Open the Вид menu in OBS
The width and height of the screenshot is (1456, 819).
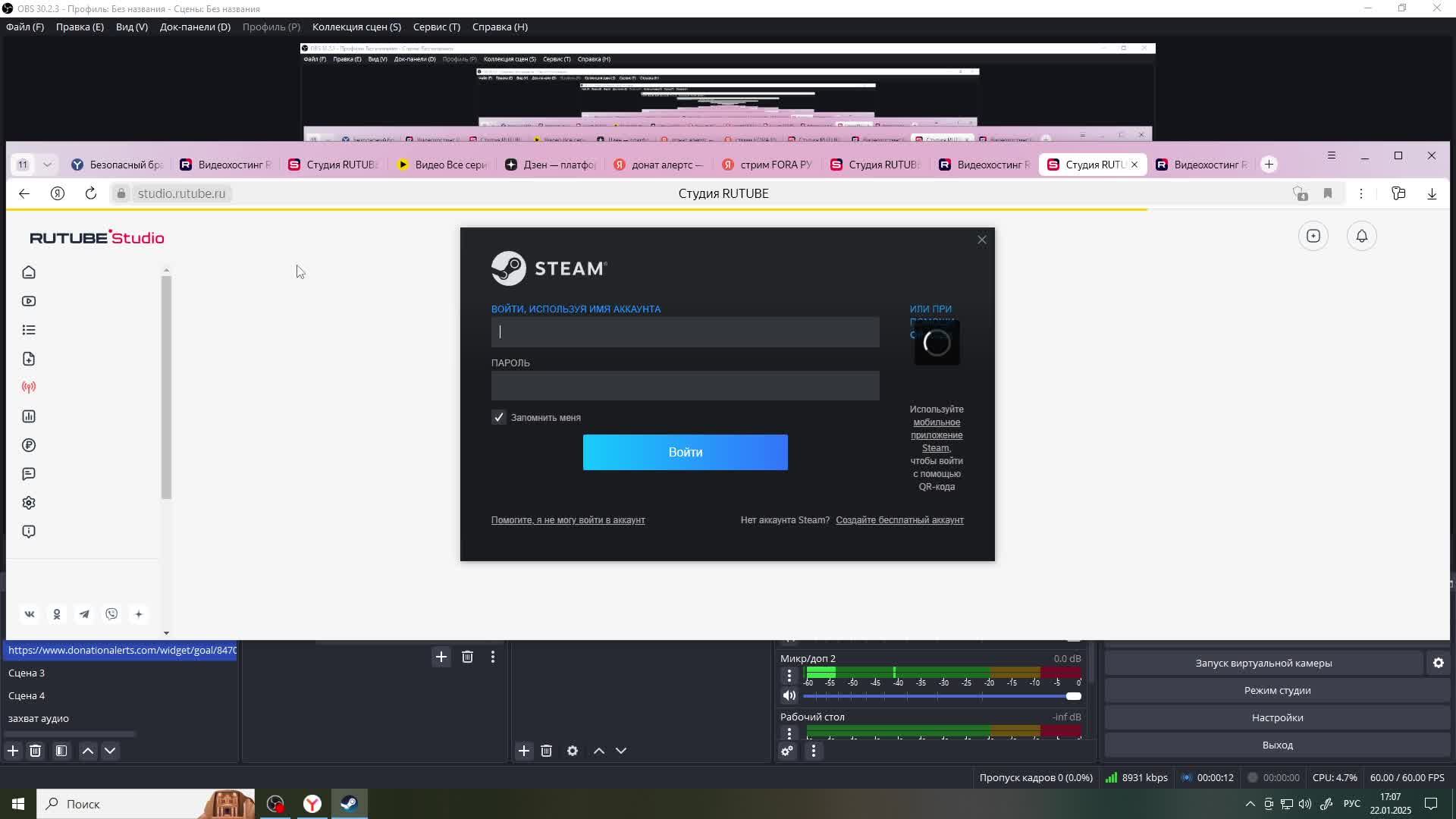pyautogui.click(x=132, y=27)
